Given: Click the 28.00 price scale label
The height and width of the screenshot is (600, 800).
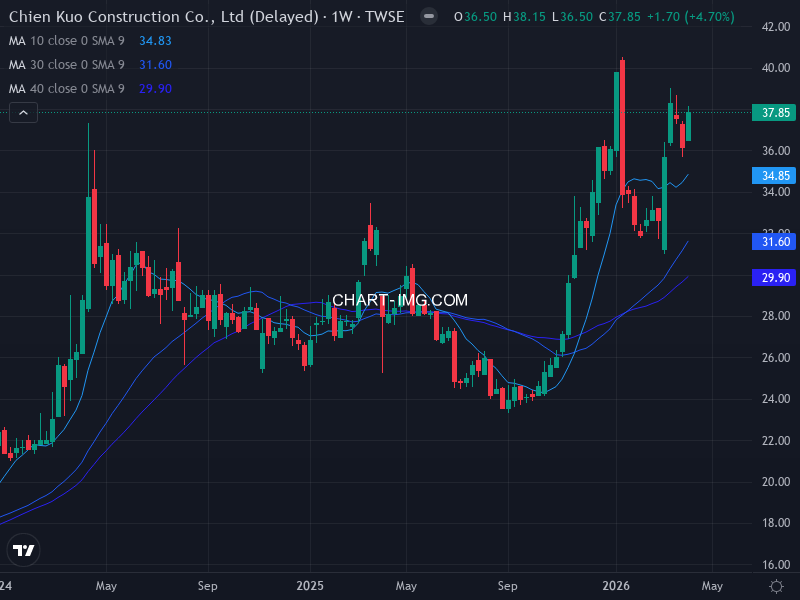Looking at the screenshot, I should coord(776,316).
